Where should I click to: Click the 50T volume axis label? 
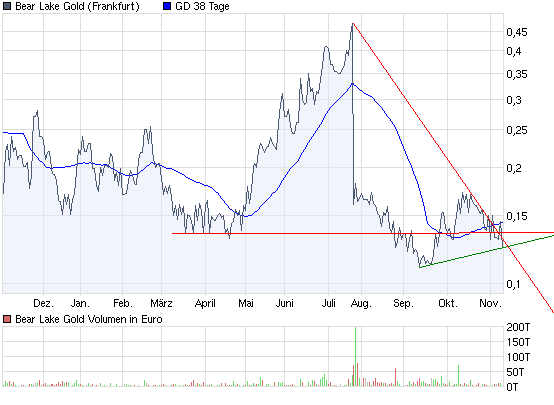[515, 372]
